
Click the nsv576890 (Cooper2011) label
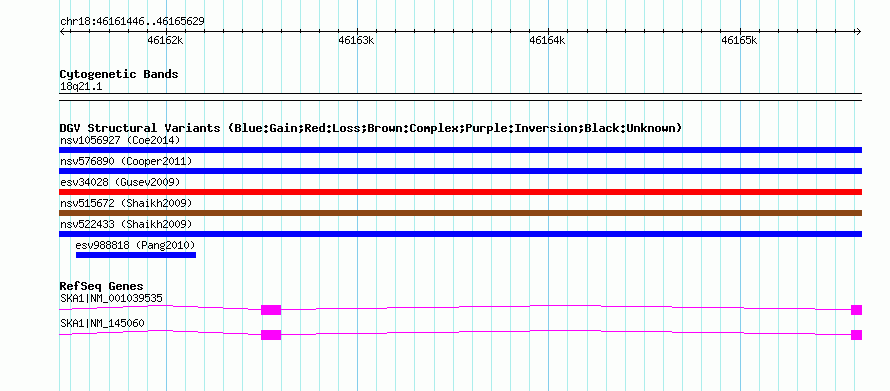(126, 161)
